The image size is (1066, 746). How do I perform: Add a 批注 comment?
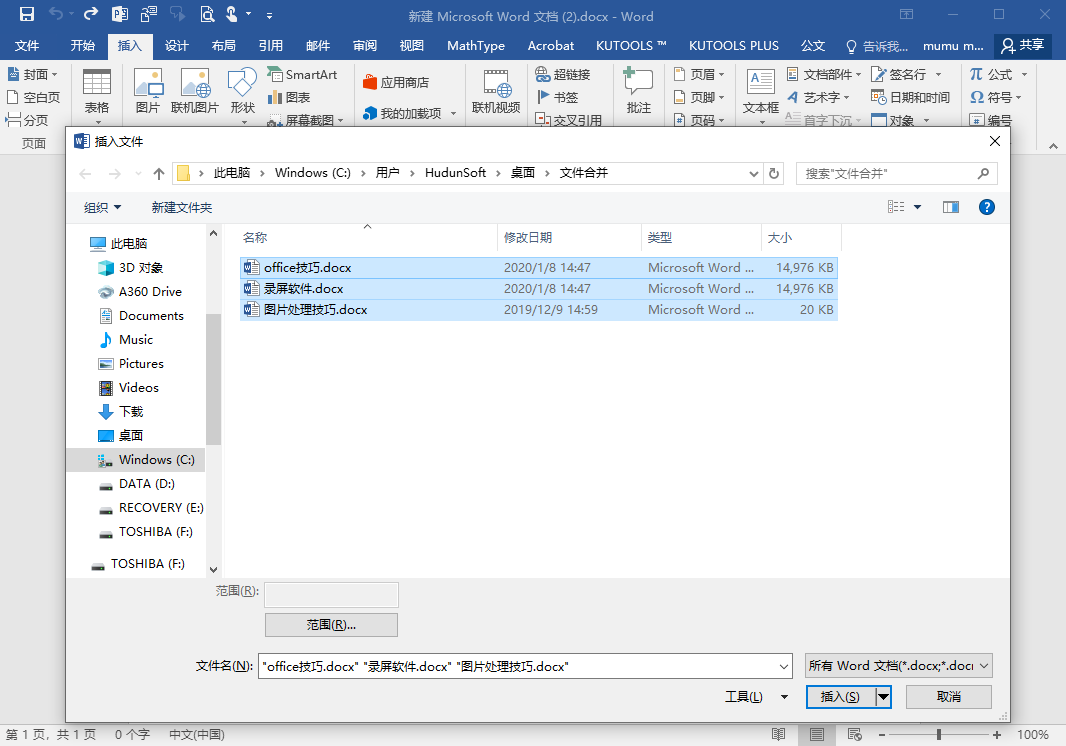point(638,92)
